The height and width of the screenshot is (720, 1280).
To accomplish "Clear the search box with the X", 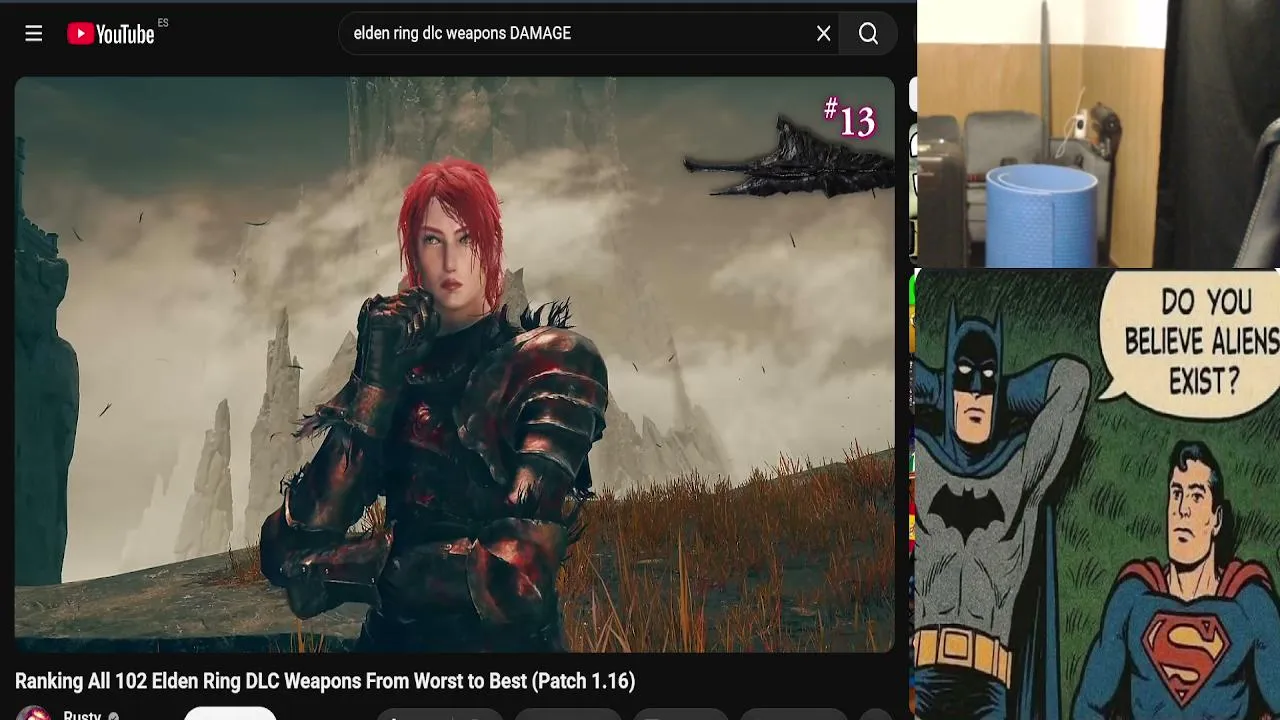I will pos(824,34).
